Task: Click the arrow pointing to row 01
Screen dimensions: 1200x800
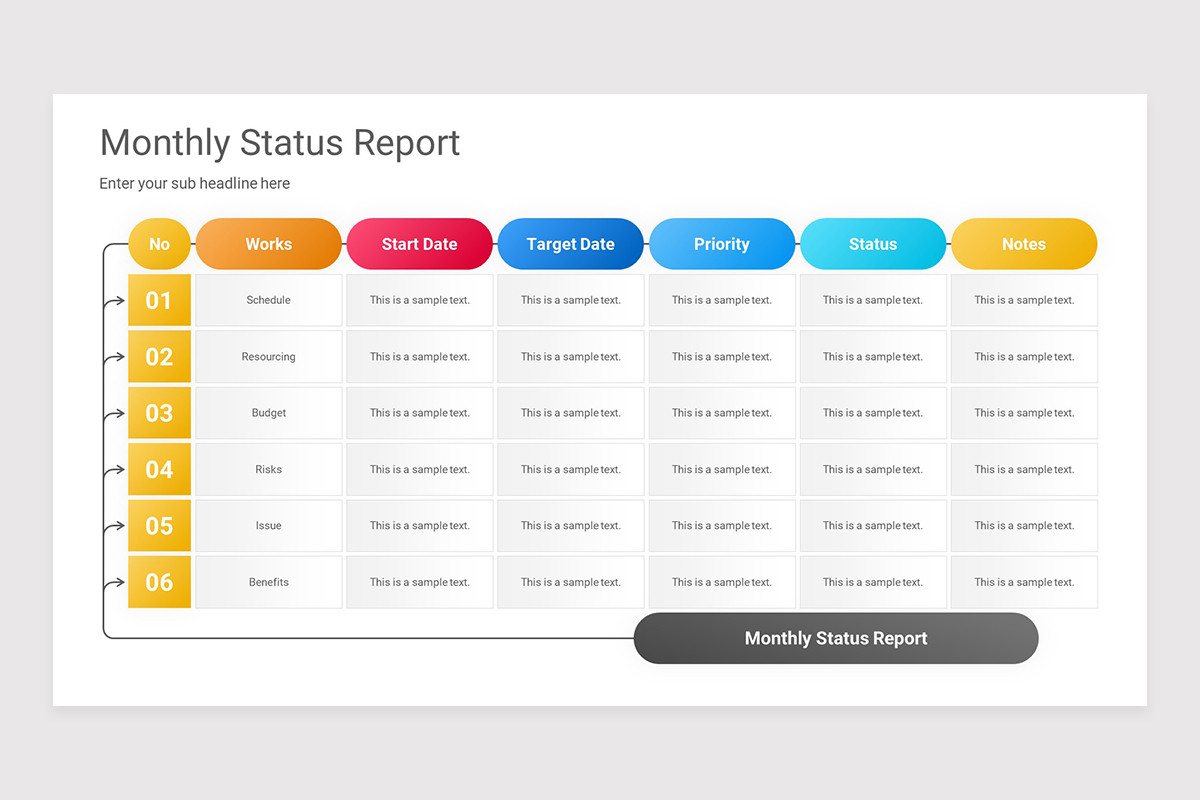Action: 115,300
